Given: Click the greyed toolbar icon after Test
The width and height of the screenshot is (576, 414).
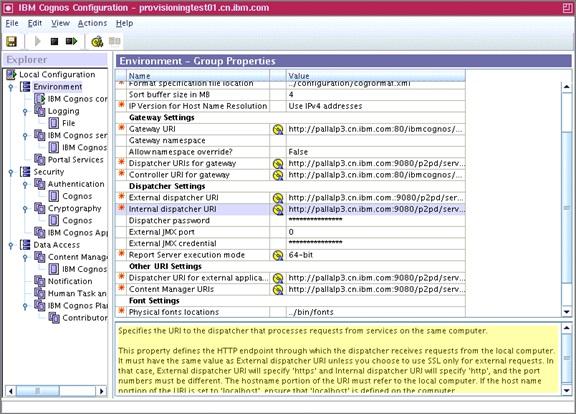Looking at the screenshot, I should pyautogui.click(x=115, y=41).
